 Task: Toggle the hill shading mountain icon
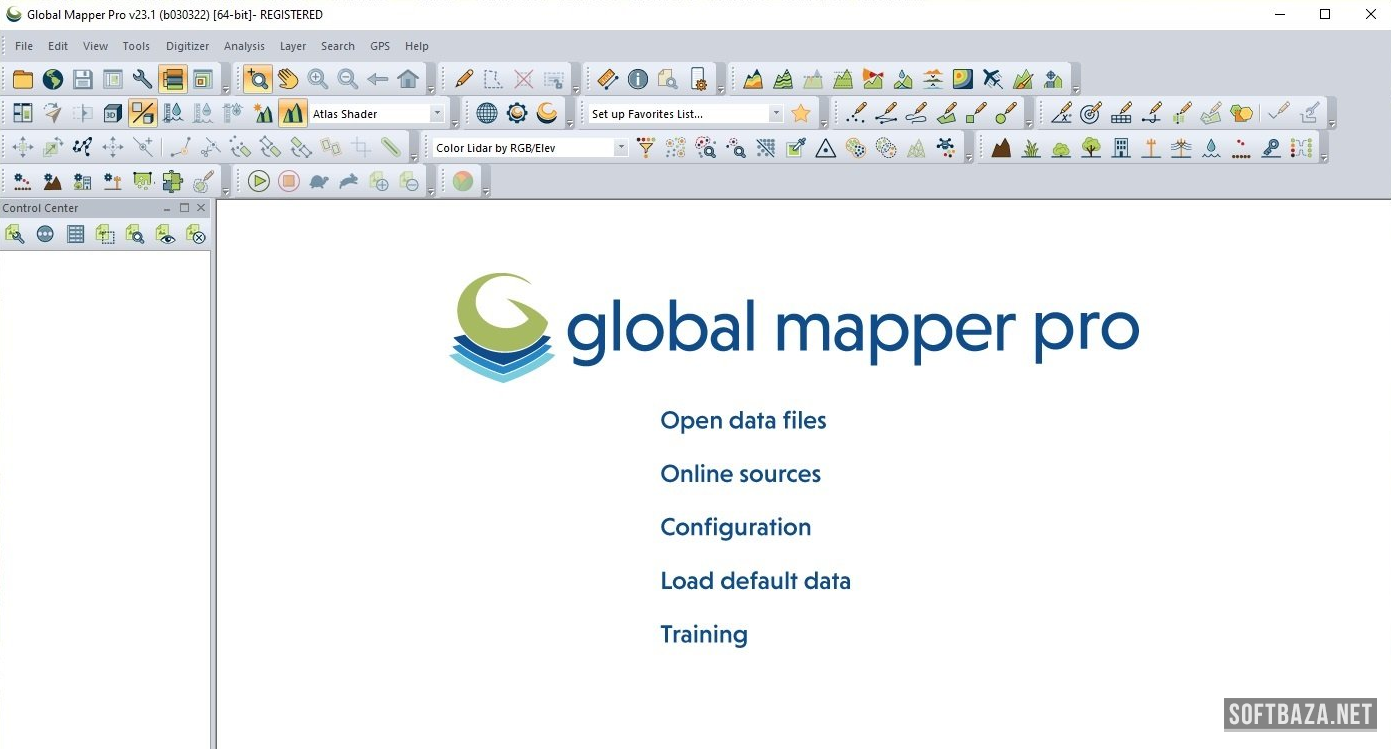292,113
